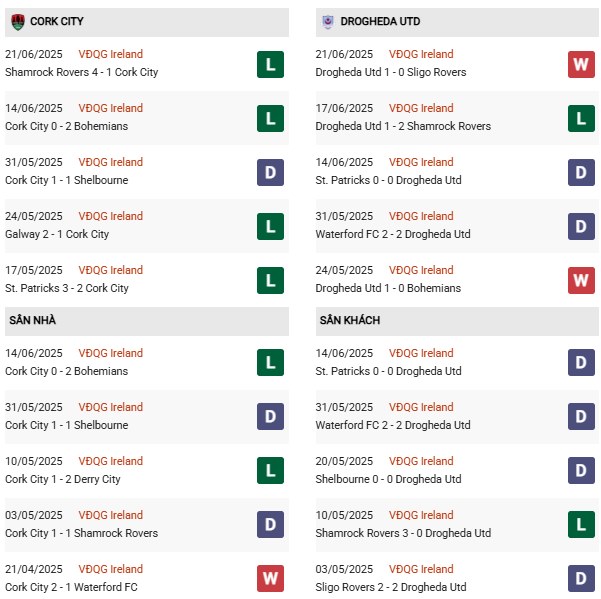Click the Cork City club crest icon
601x599 pixels.
point(18,22)
